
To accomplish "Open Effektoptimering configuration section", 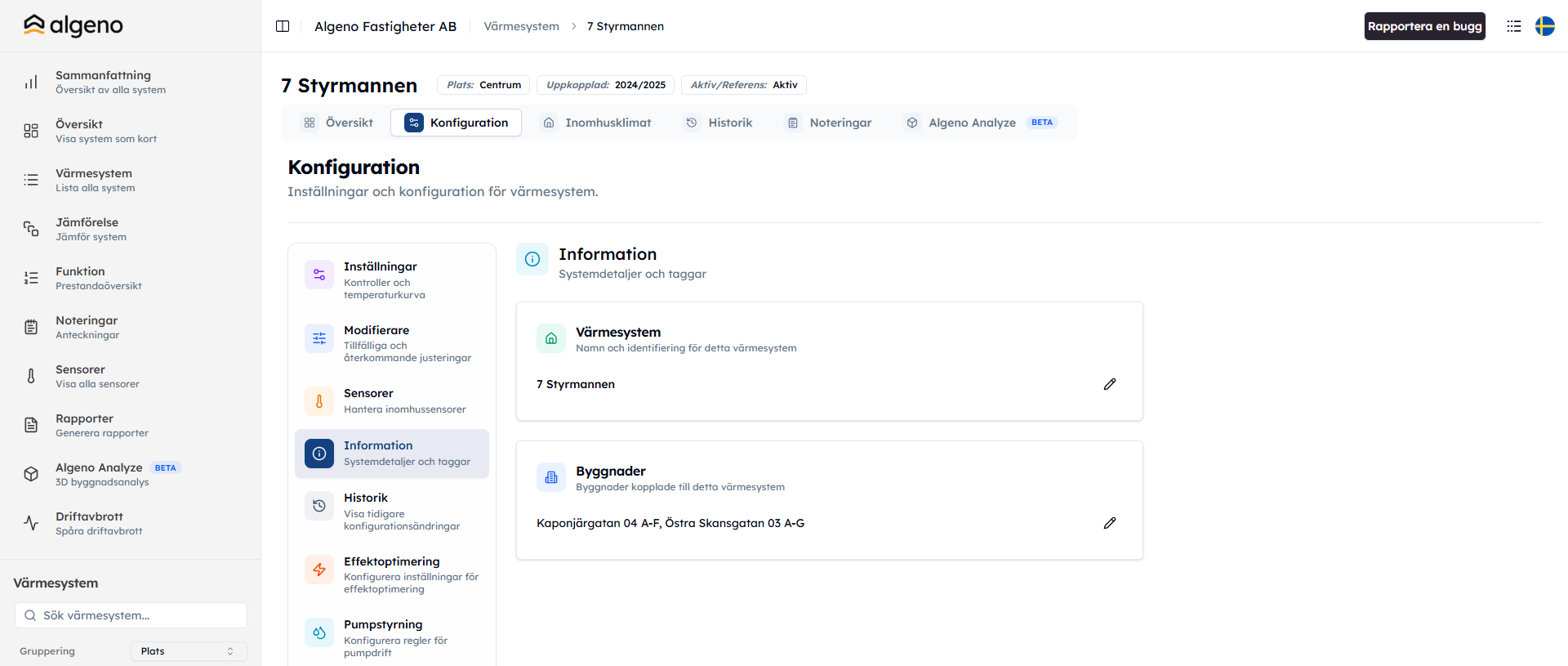I will 392,574.
